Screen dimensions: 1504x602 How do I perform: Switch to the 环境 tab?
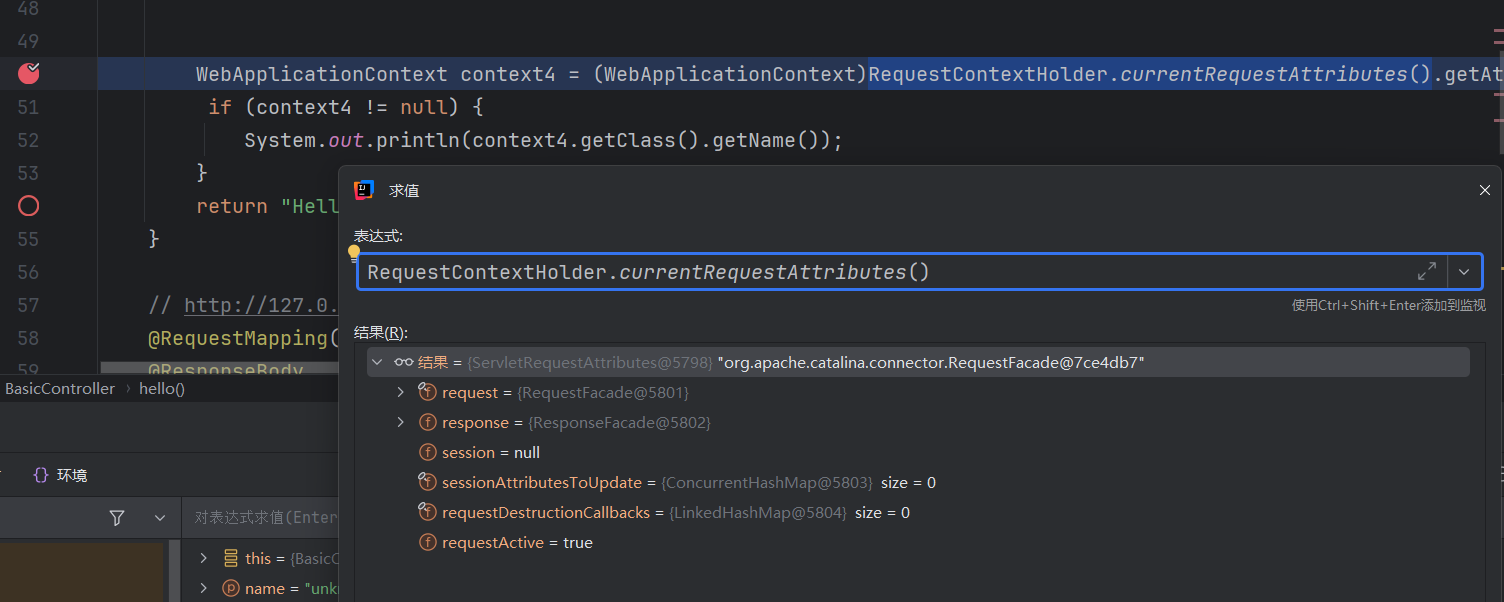pos(60,475)
